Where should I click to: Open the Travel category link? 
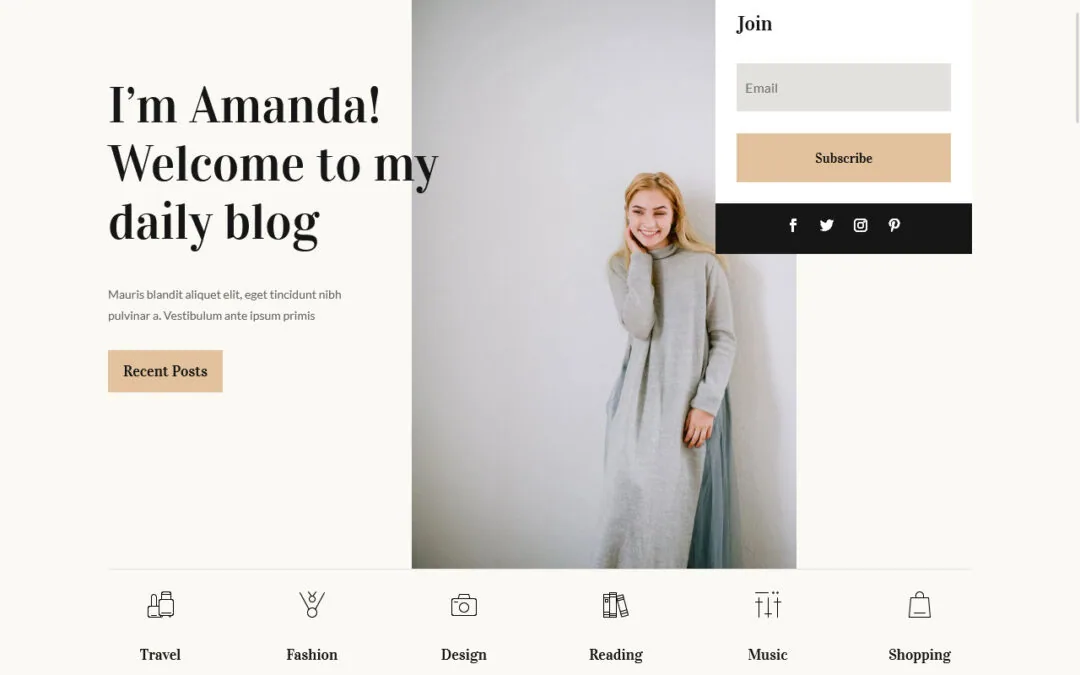(x=160, y=654)
